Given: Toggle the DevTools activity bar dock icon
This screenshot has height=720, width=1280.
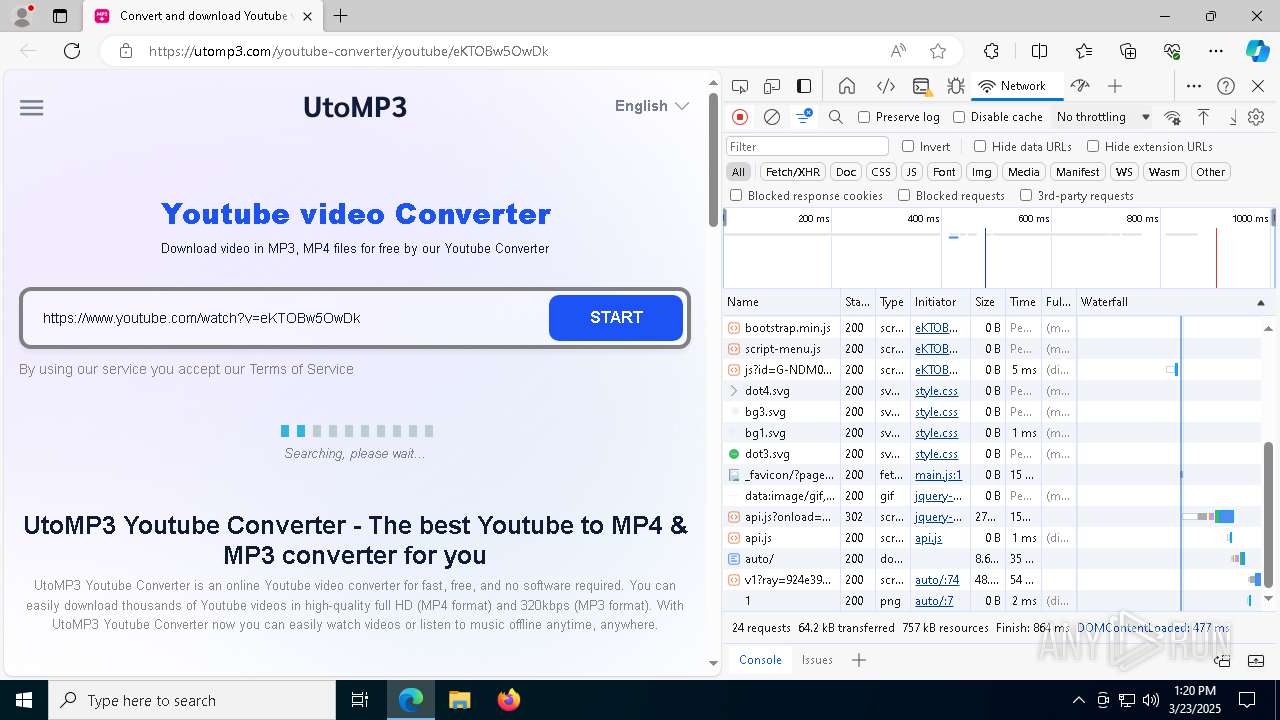Looking at the screenshot, I should (804, 86).
